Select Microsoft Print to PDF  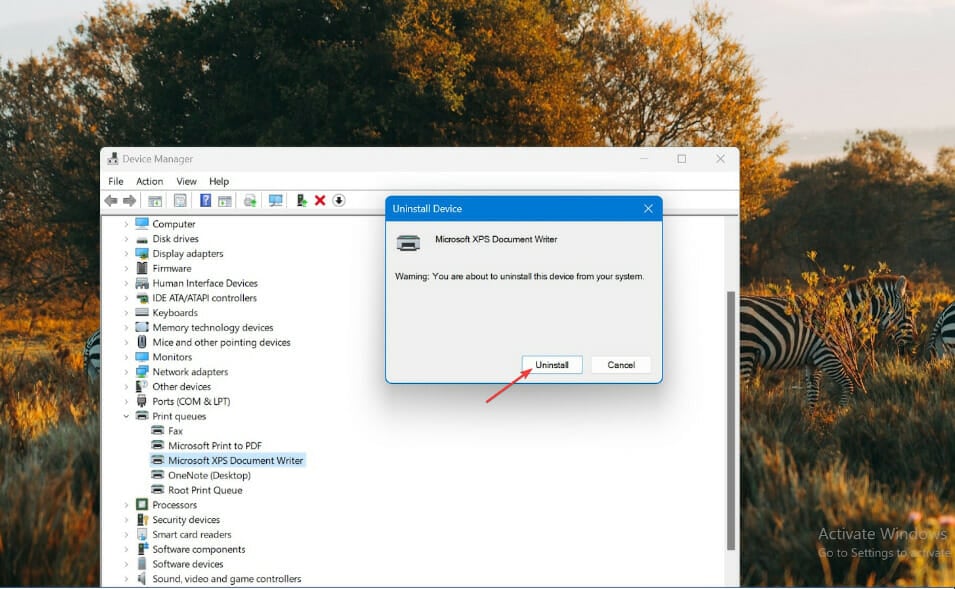215,446
